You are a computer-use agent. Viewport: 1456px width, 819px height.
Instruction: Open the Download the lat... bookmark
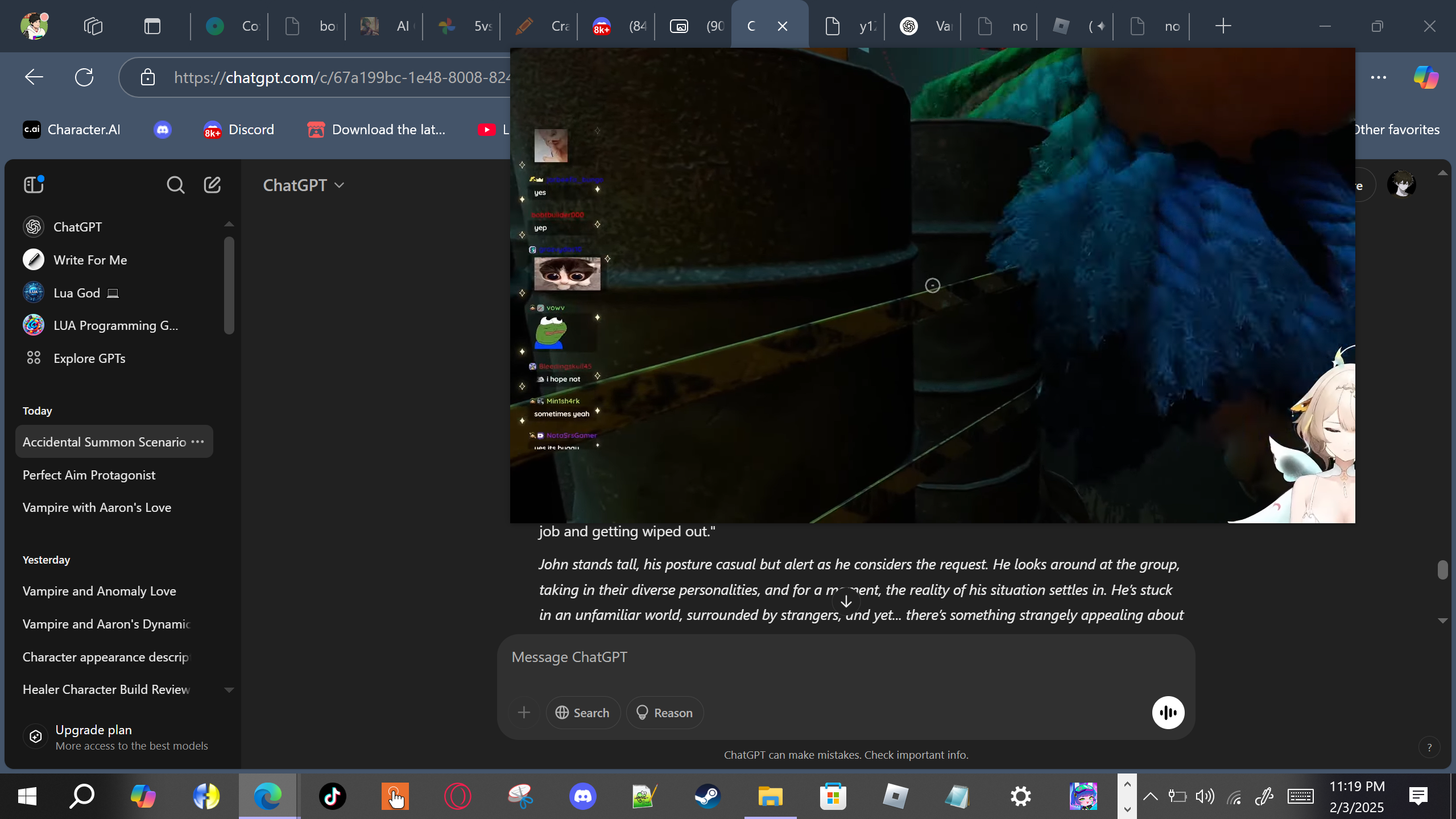coord(377,130)
